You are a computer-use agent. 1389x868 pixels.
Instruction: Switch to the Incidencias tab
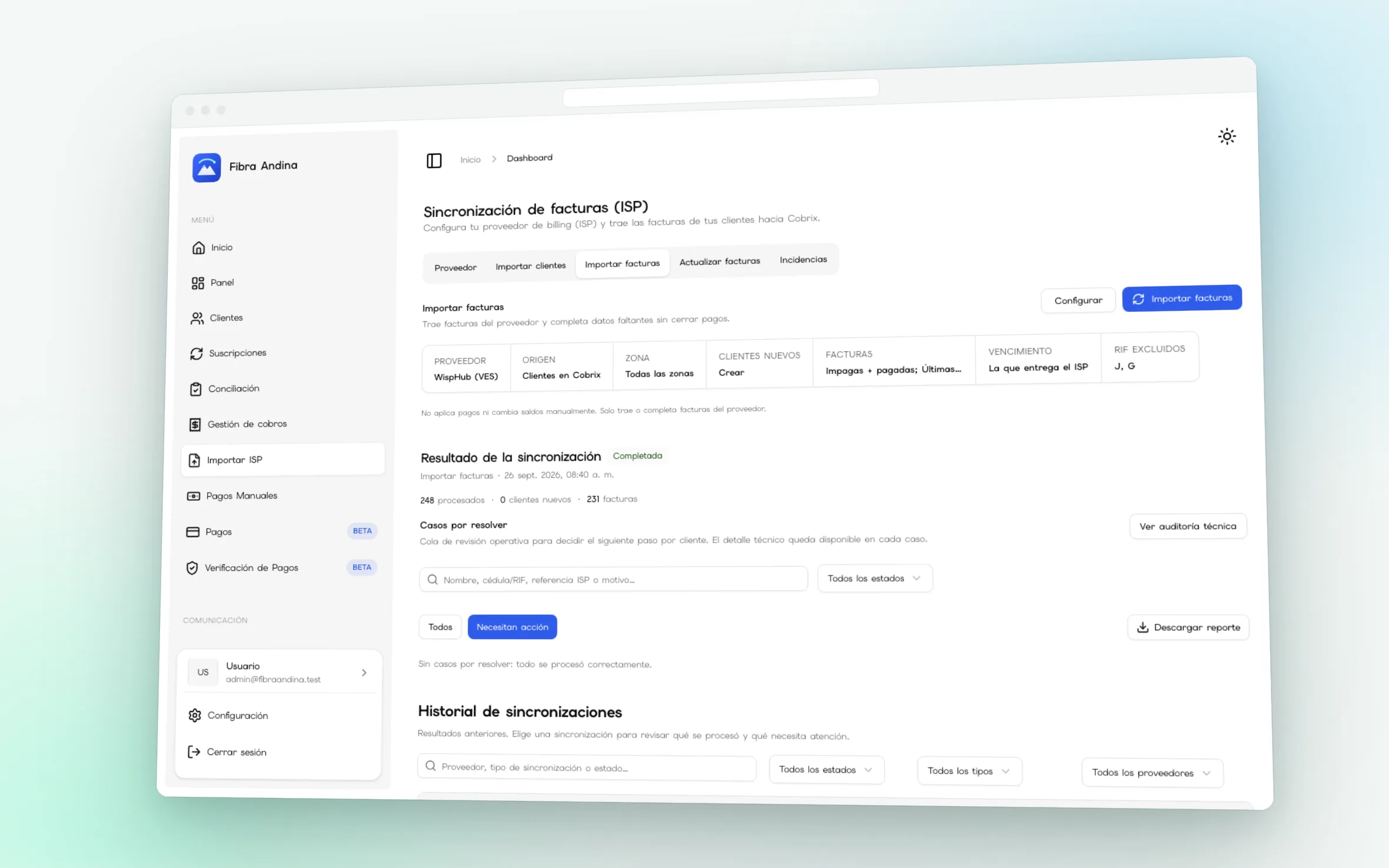point(803,260)
